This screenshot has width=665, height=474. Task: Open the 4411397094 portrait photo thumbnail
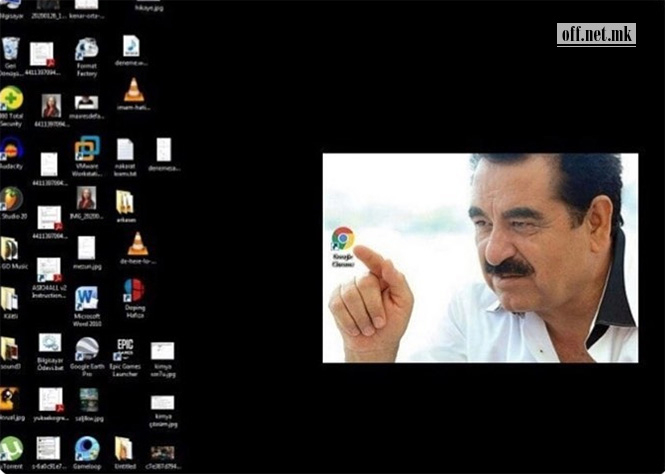coord(51,106)
